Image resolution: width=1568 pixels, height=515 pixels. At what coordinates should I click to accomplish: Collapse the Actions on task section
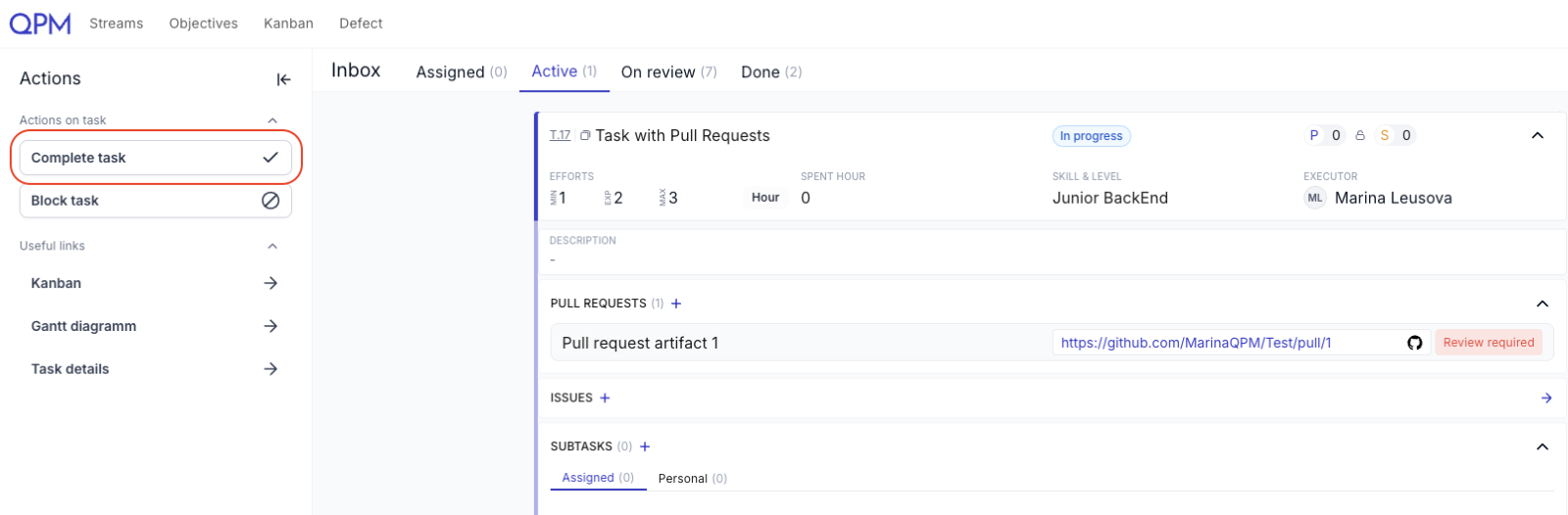point(272,120)
